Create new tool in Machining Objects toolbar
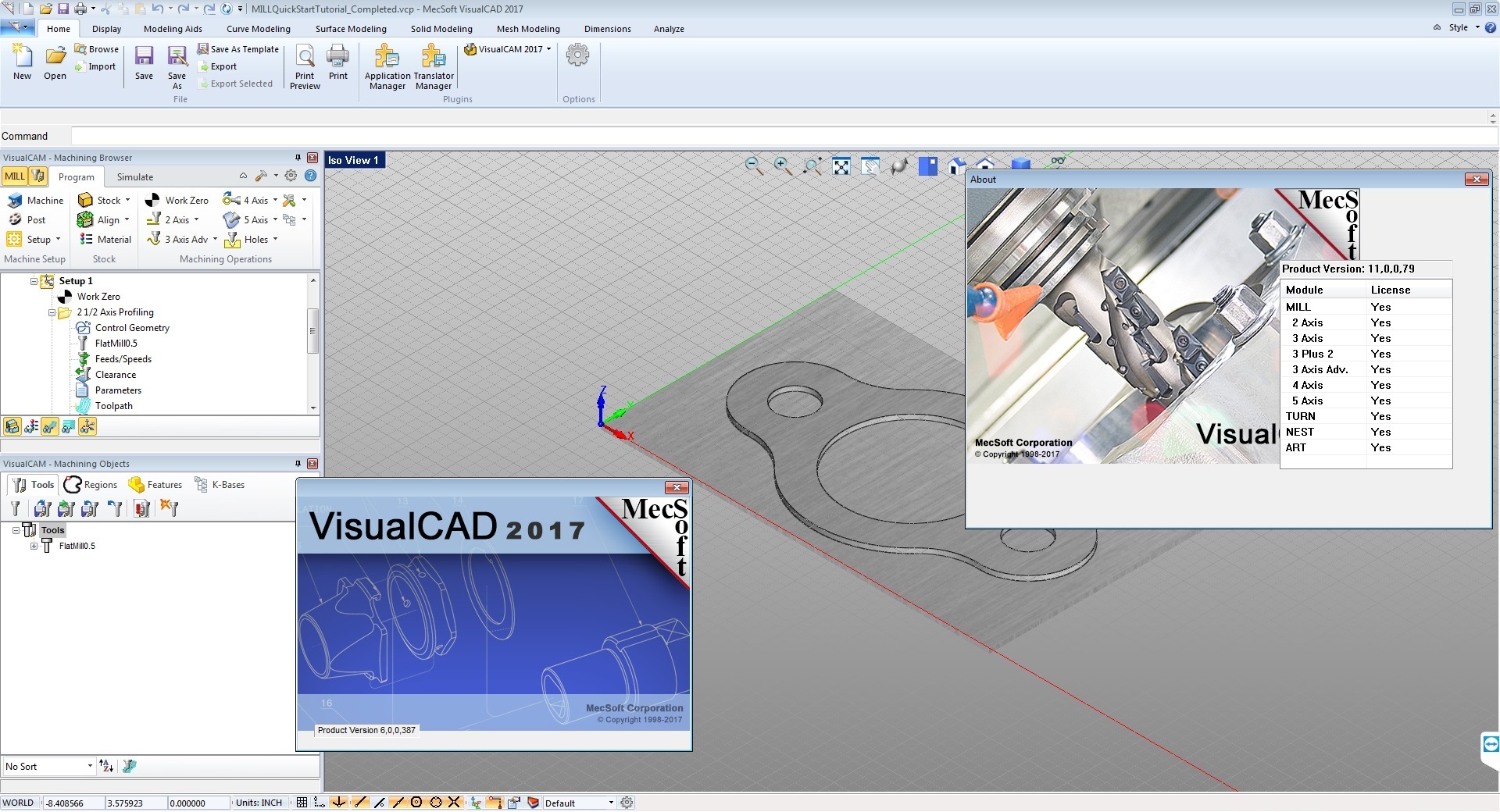This screenshot has height=812, width=1500. (x=15, y=509)
